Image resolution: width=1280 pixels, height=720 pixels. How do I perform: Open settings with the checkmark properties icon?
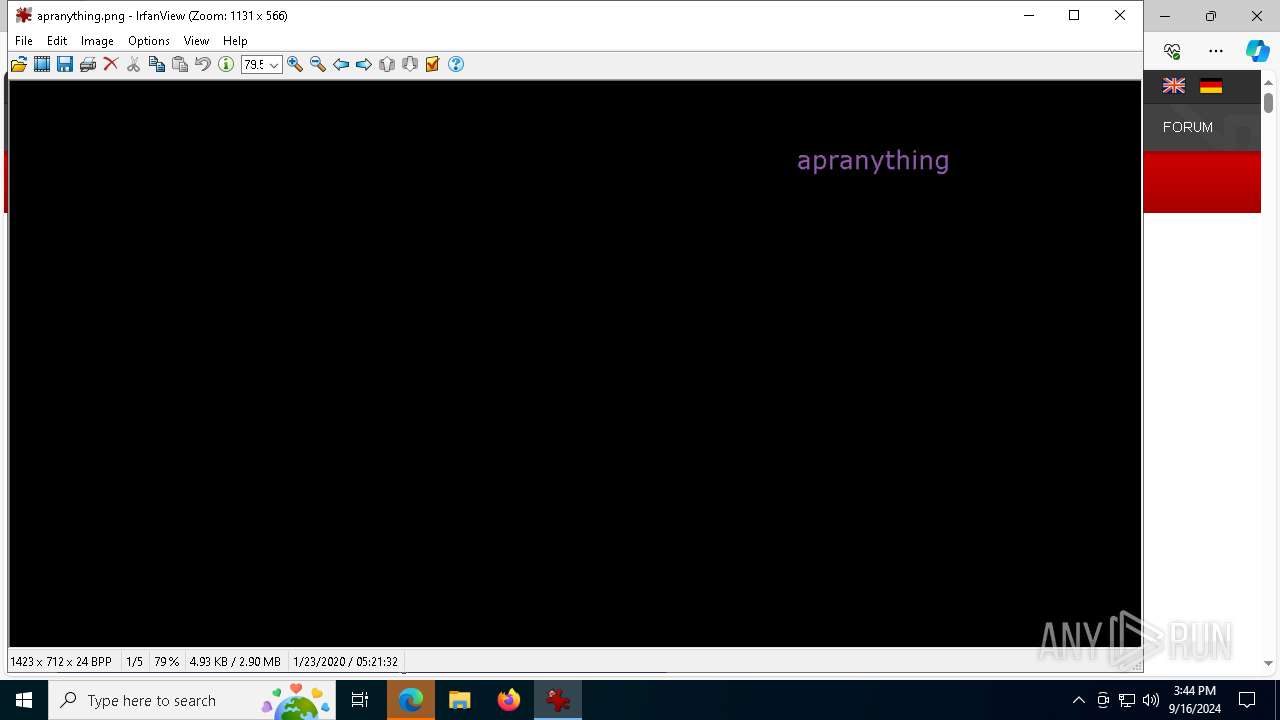click(x=433, y=64)
